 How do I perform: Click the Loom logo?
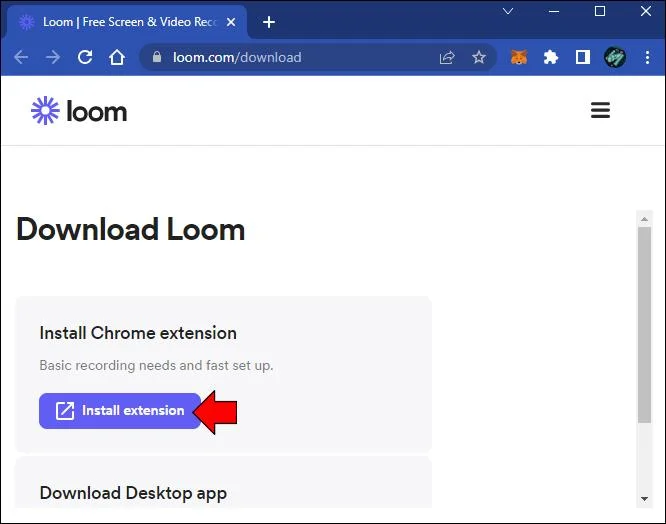click(x=79, y=111)
